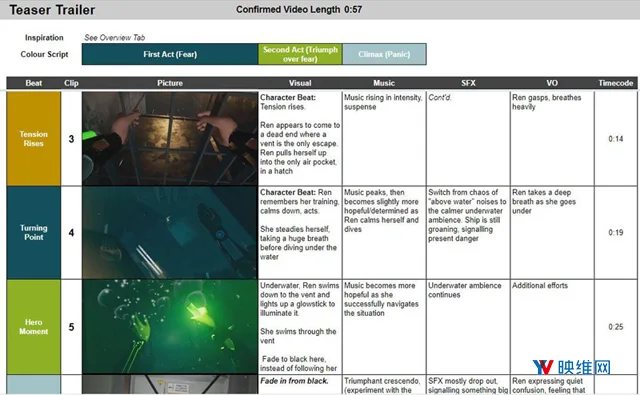Click the 'Character Beat: Tension rises.' visual cell
640x395 pixels.
click(300, 139)
